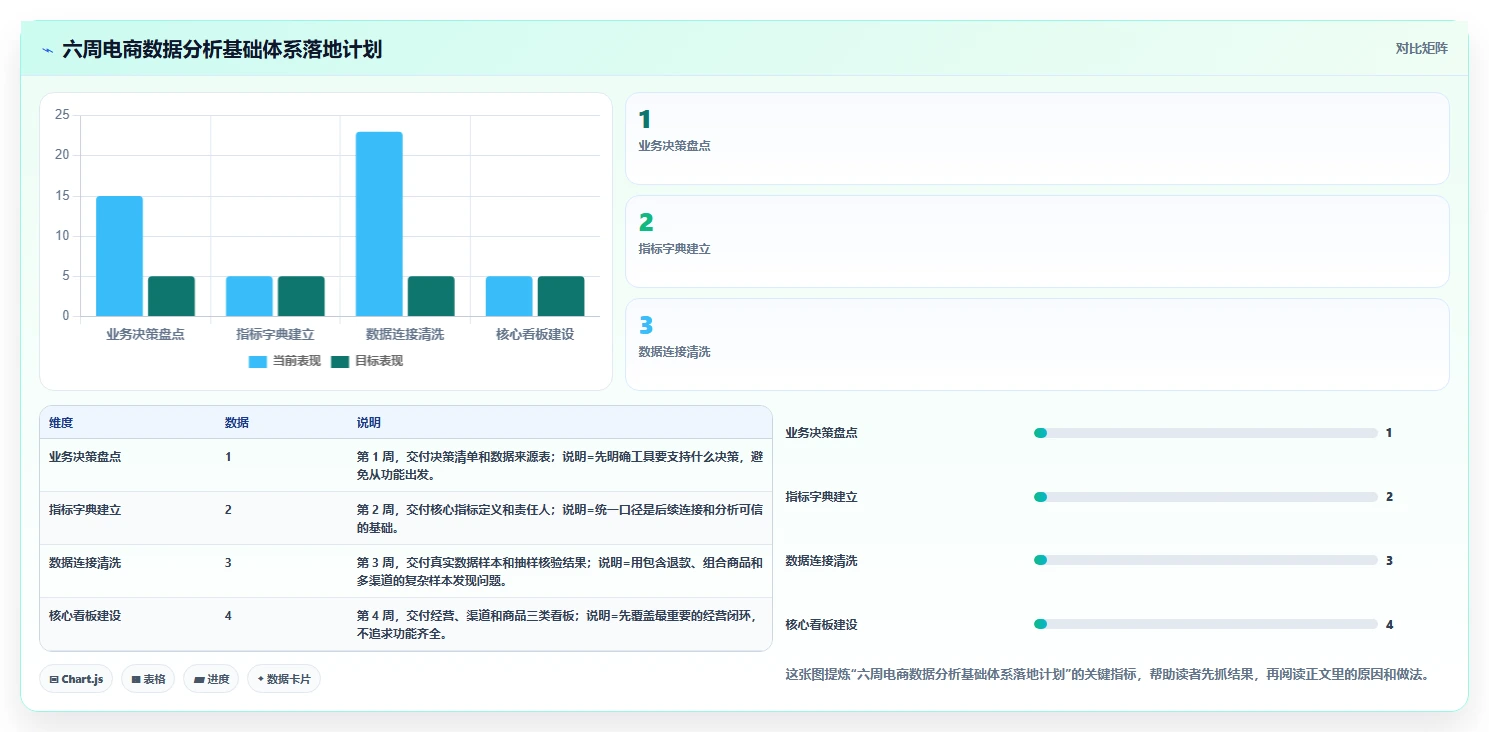Toggle the 目标表现 legend swatch
Viewport: 1489px width, 732px height.
pyautogui.click(x=340, y=361)
